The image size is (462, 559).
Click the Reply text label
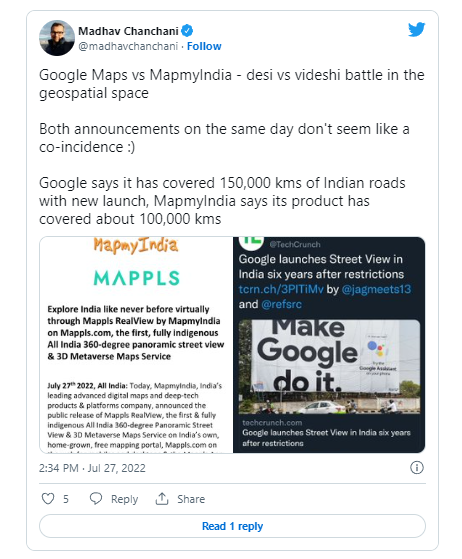(x=124, y=499)
